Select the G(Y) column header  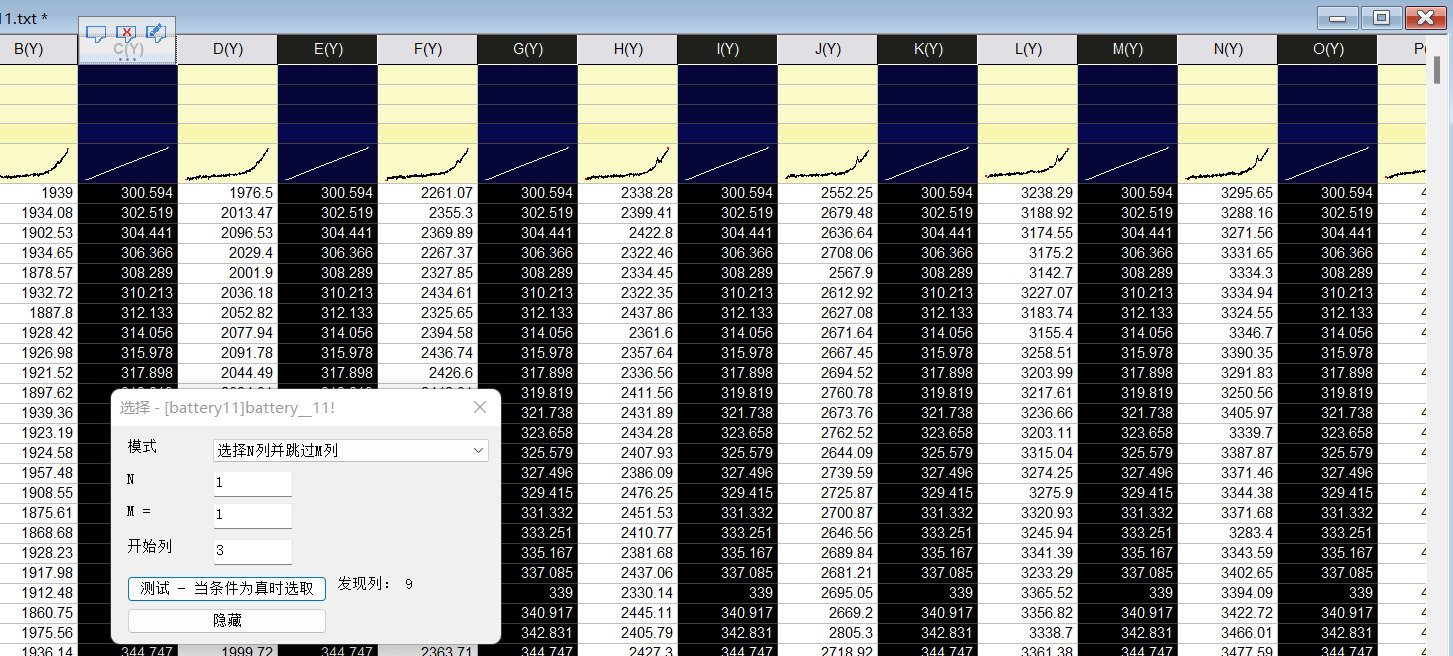click(527, 49)
